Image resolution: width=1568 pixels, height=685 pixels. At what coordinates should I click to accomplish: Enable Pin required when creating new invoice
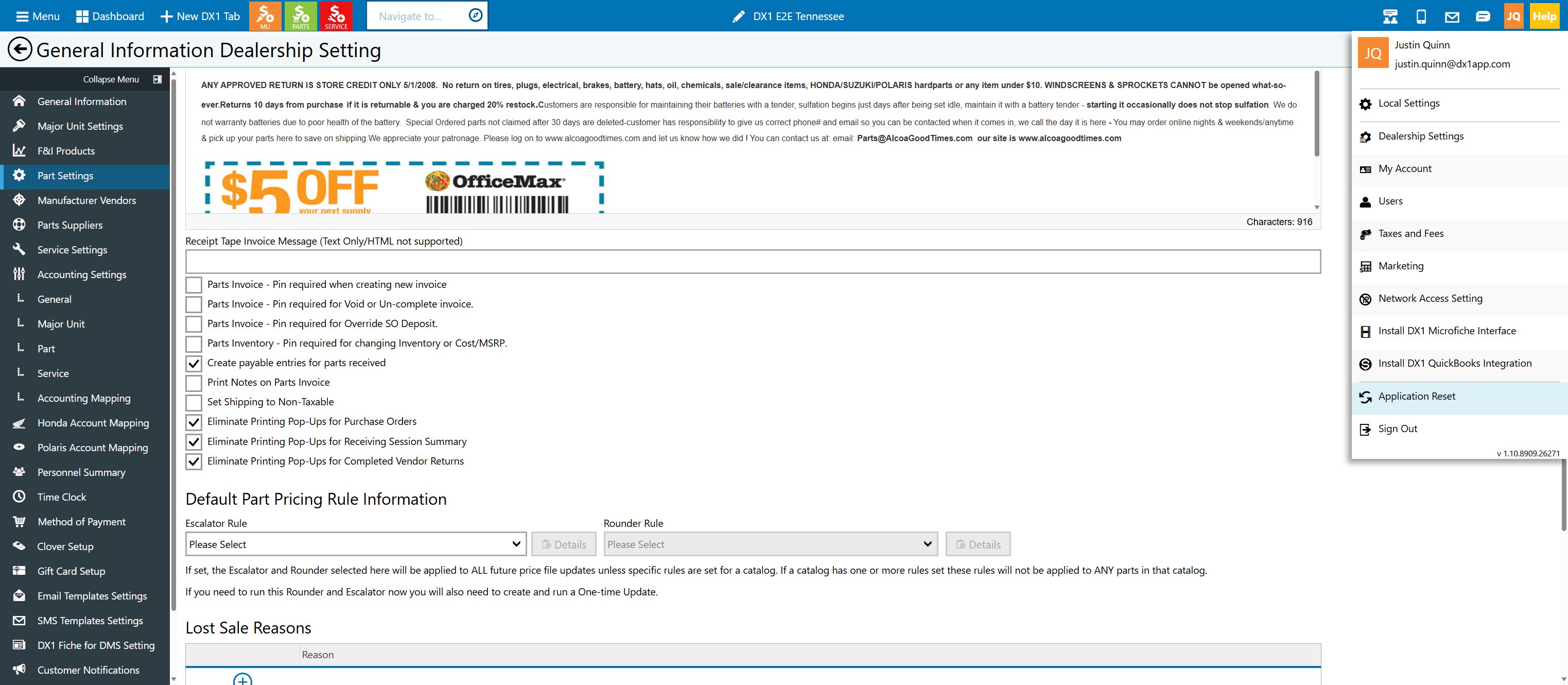point(194,284)
